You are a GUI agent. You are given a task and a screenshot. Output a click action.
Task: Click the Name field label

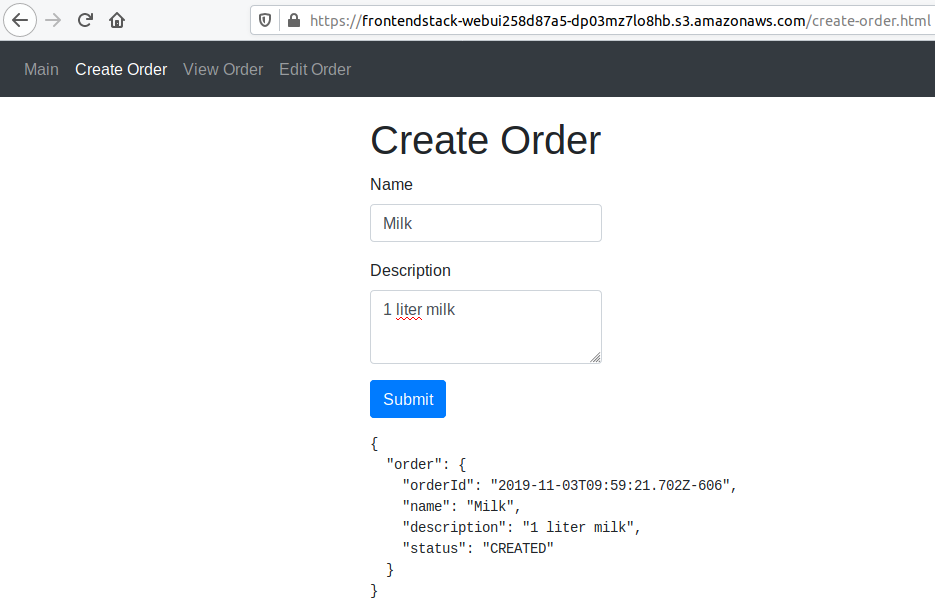pyautogui.click(x=391, y=184)
